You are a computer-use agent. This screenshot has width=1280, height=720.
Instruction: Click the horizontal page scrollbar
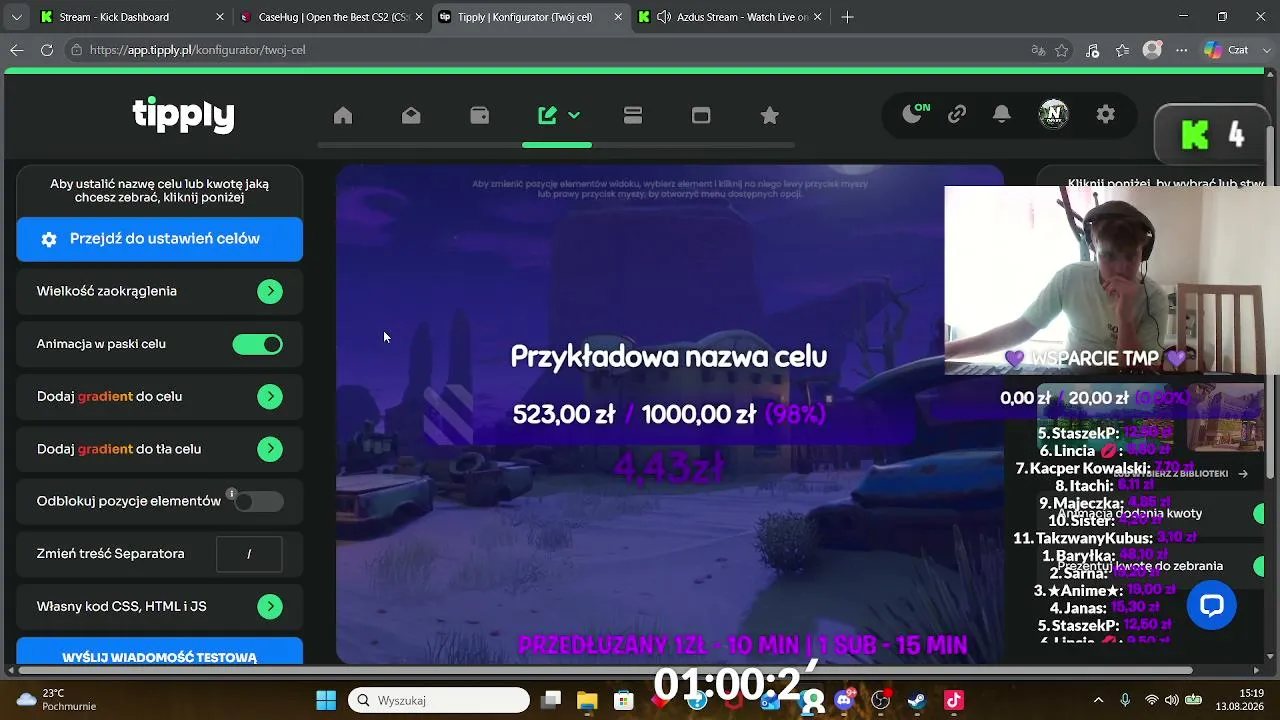click(x=605, y=670)
